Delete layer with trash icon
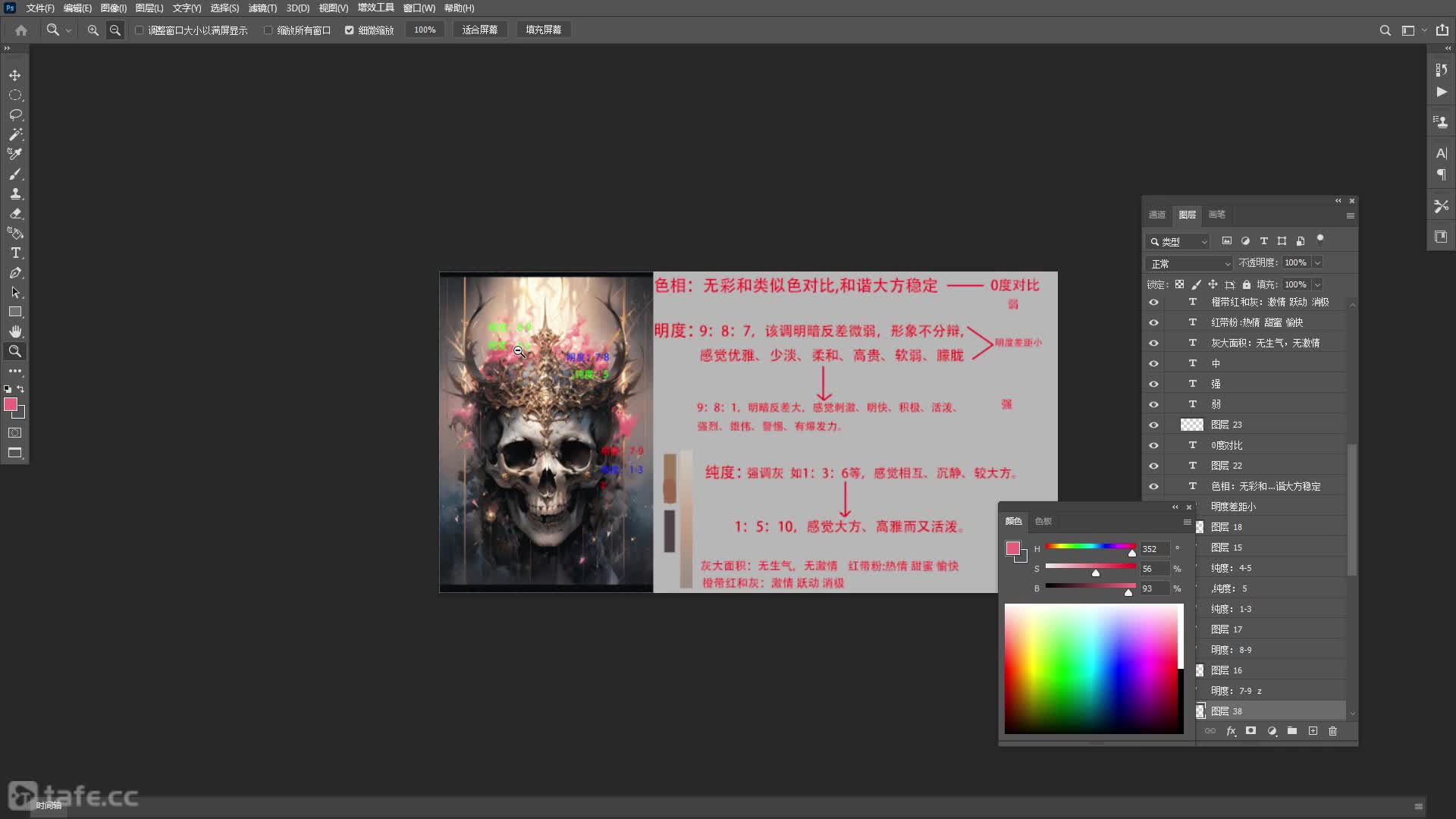This screenshot has width=1456, height=819. pos(1333,731)
